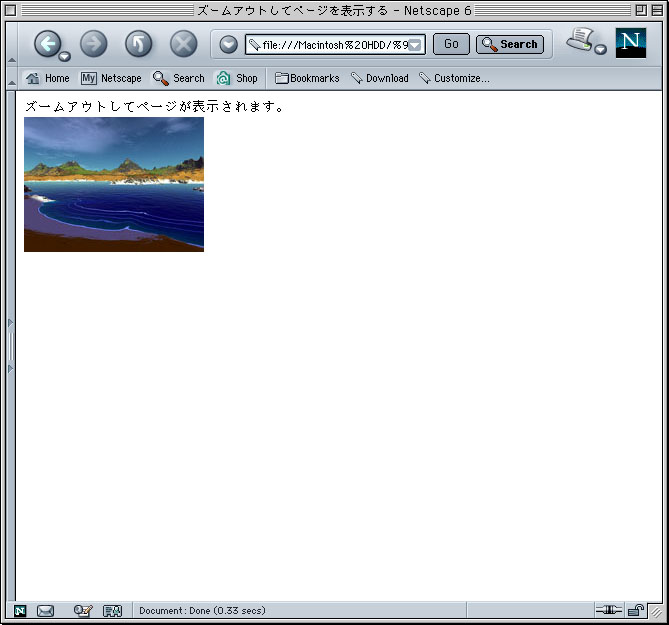Open round dropdown button left of URL field
Screen dimensions: 669x625
[229, 44]
